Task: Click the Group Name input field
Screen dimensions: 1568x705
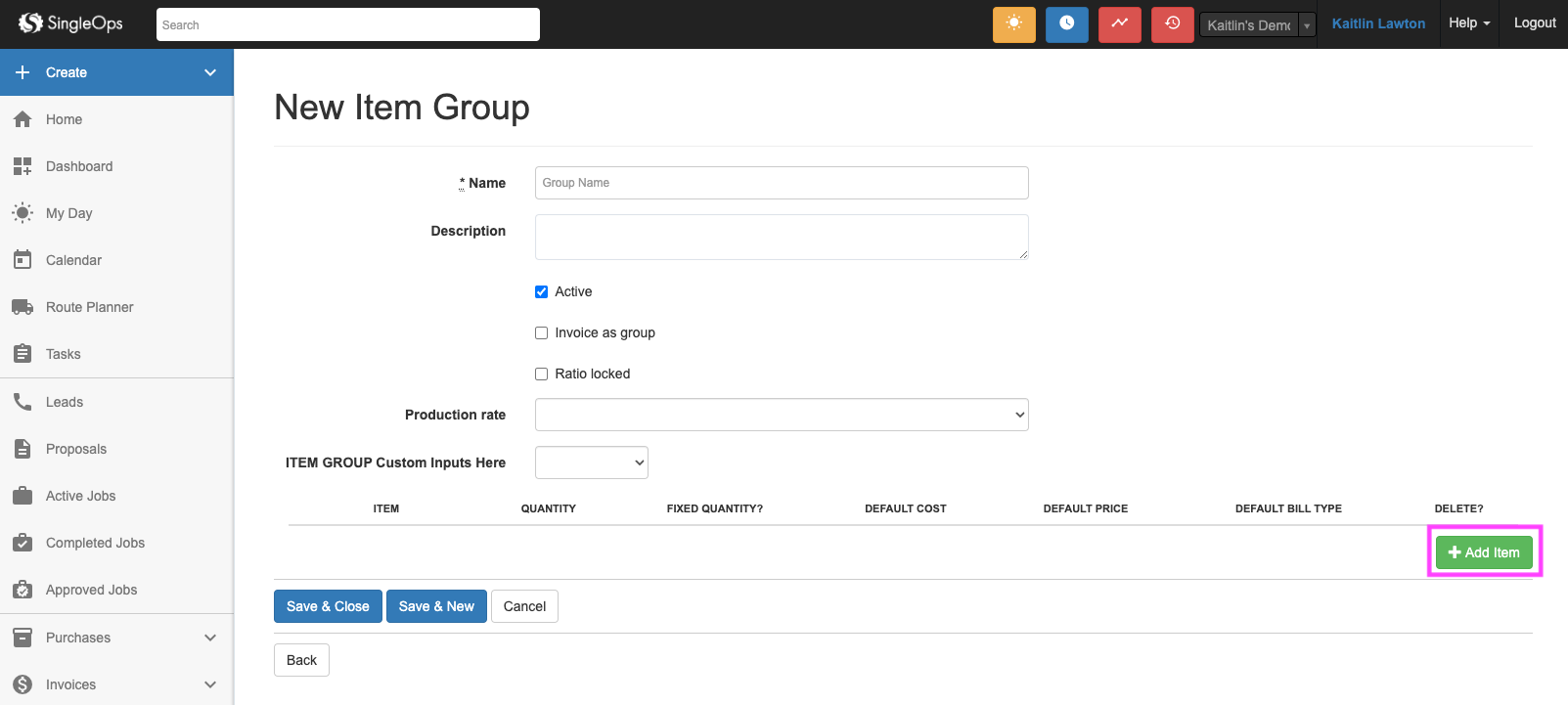Action: (x=782, y=183)
